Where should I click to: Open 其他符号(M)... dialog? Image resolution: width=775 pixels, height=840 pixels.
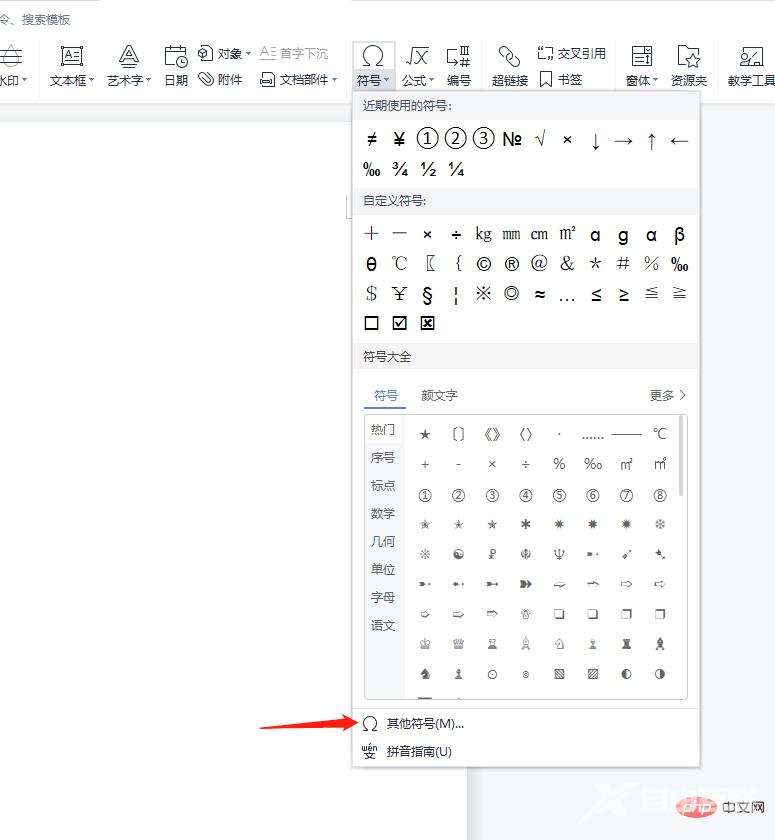pyautogui.click(x=425, y=724)
